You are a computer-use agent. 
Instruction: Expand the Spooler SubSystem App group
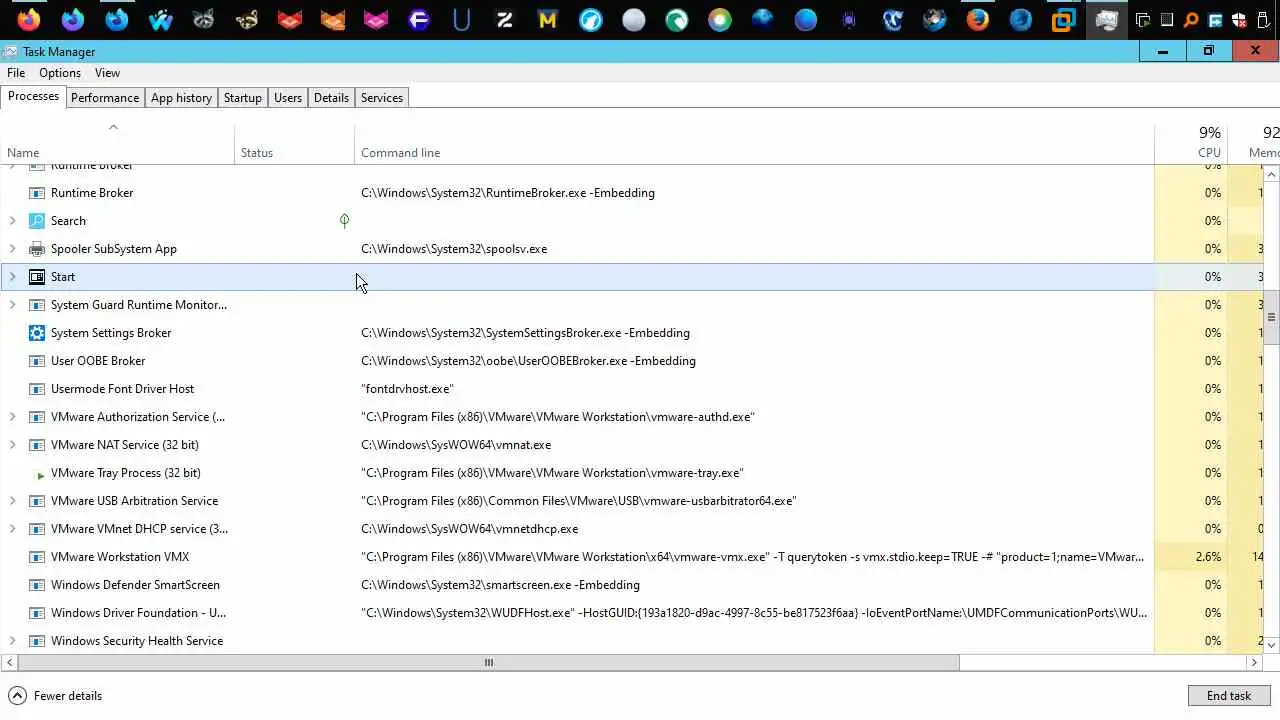12,249
